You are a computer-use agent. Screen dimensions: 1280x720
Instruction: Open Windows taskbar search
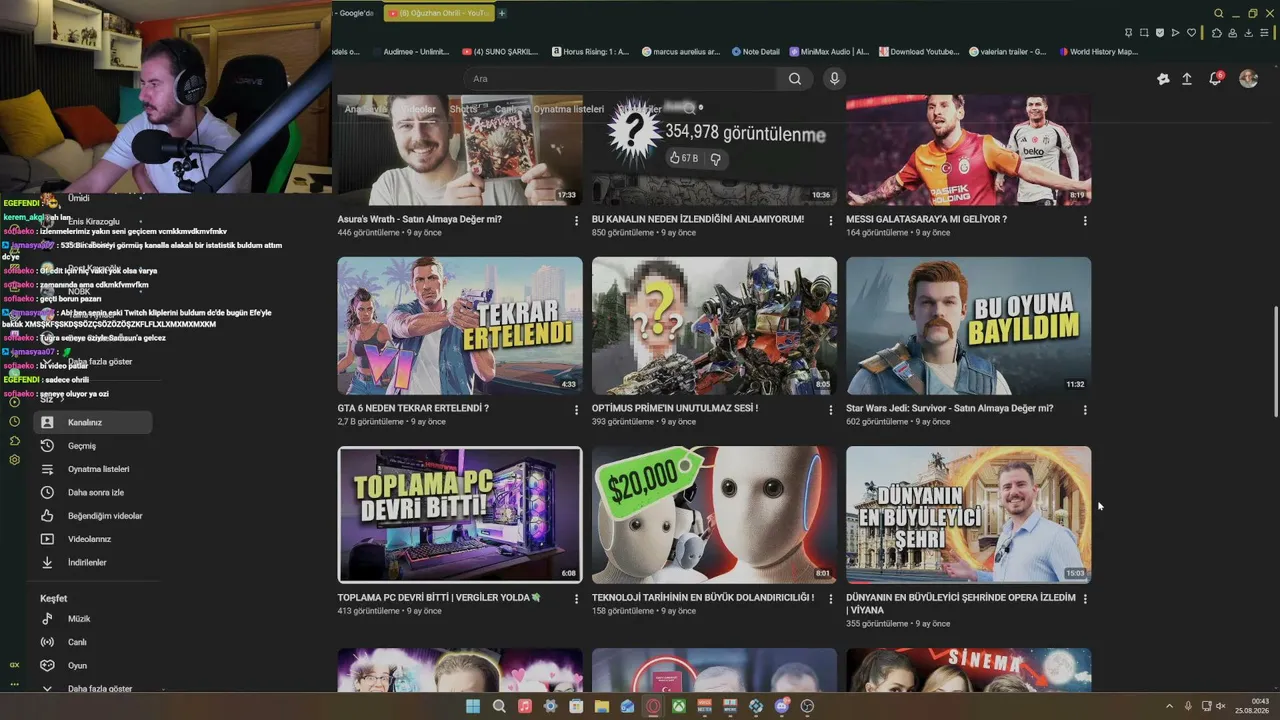click(x=499, y=706)
